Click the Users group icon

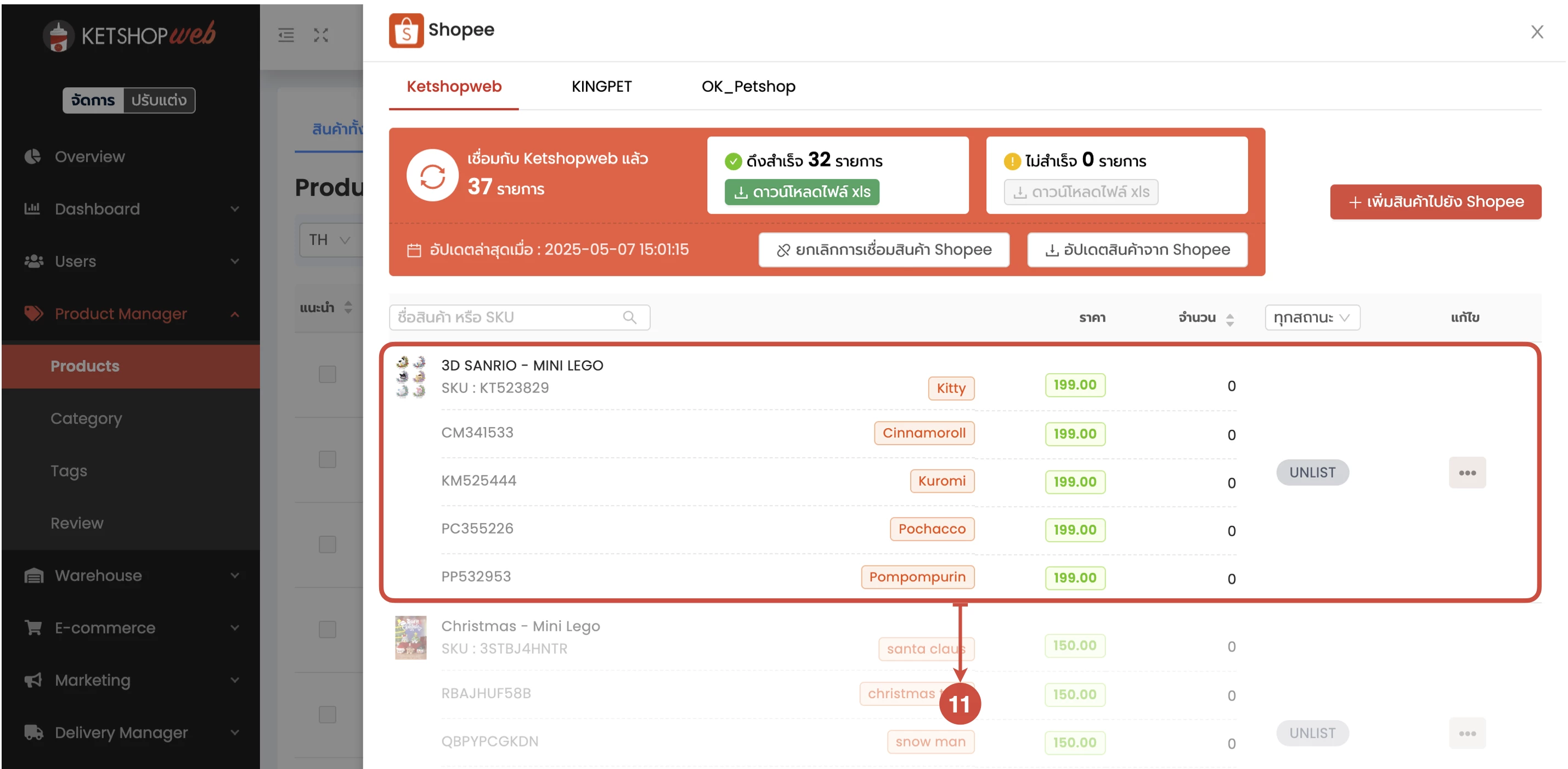[33, 261]
